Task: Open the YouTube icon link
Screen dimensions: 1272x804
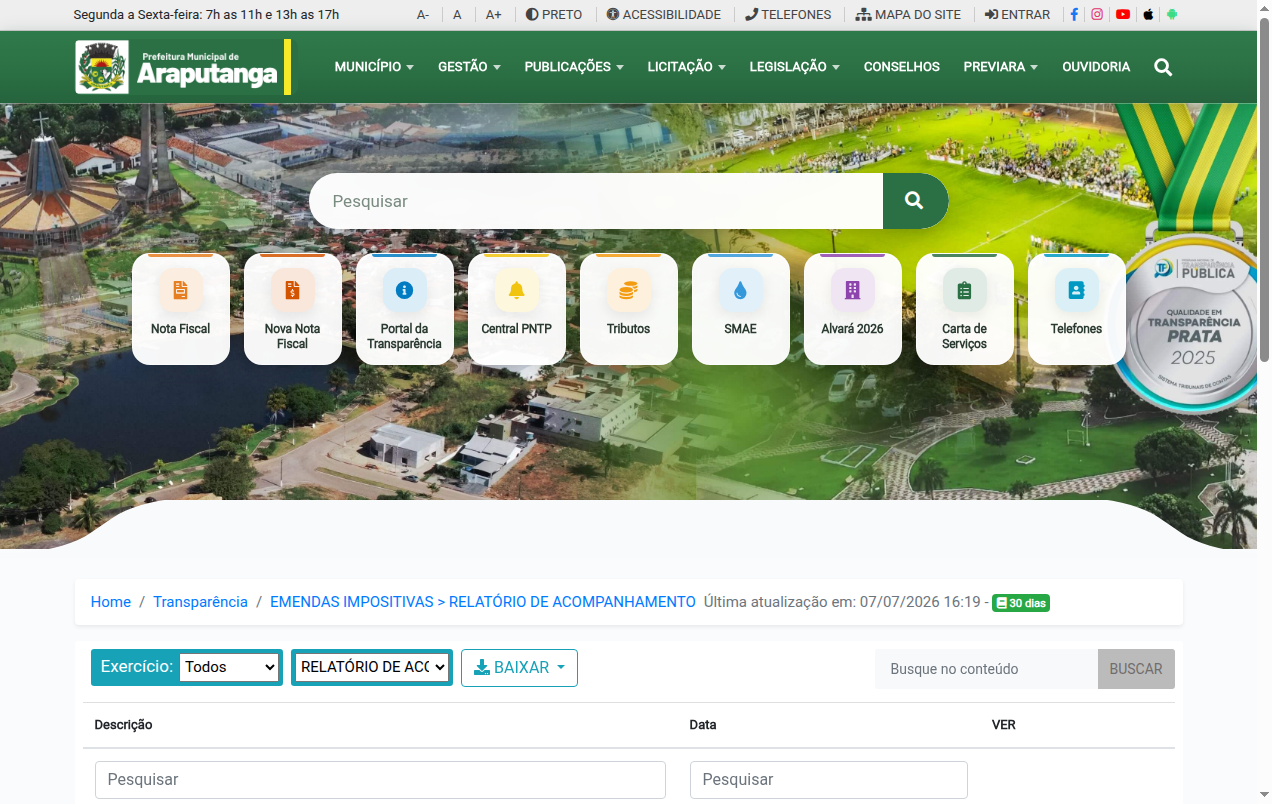Action: pyautogui.click(x=1123, y=15)
